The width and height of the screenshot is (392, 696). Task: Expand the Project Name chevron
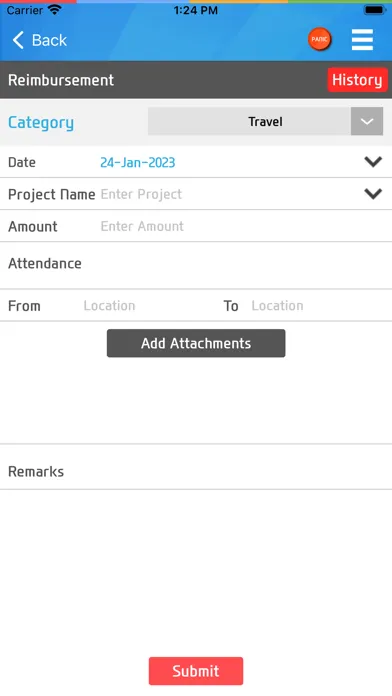[x=373, y=194]
